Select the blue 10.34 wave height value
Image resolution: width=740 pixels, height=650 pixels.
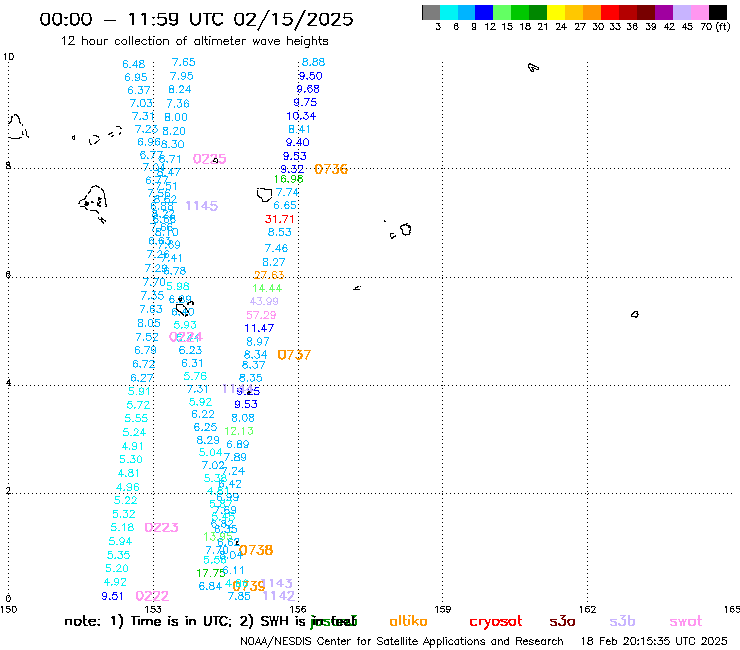click(x=301, y=116)
